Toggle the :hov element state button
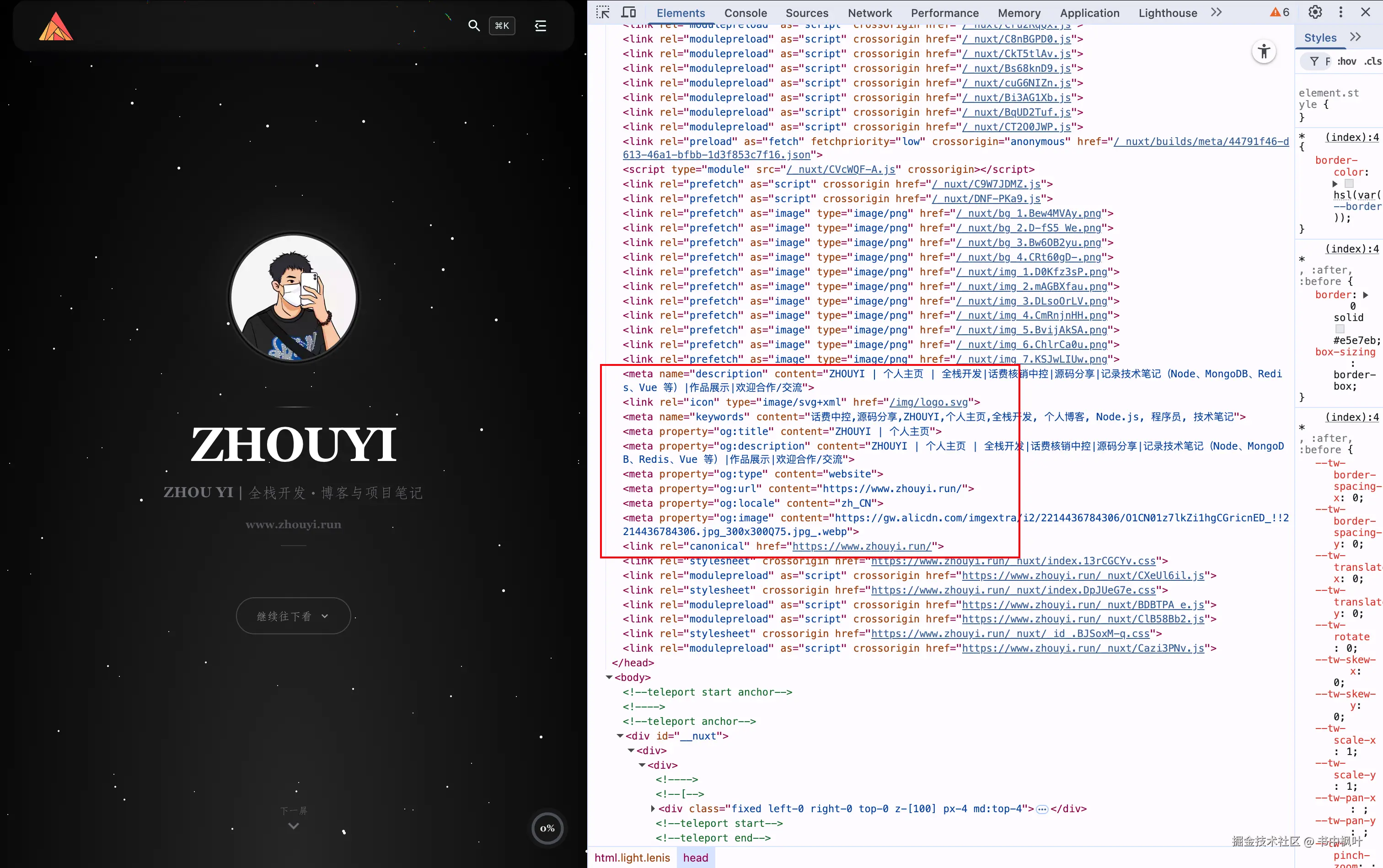 tap(1346, 61)
